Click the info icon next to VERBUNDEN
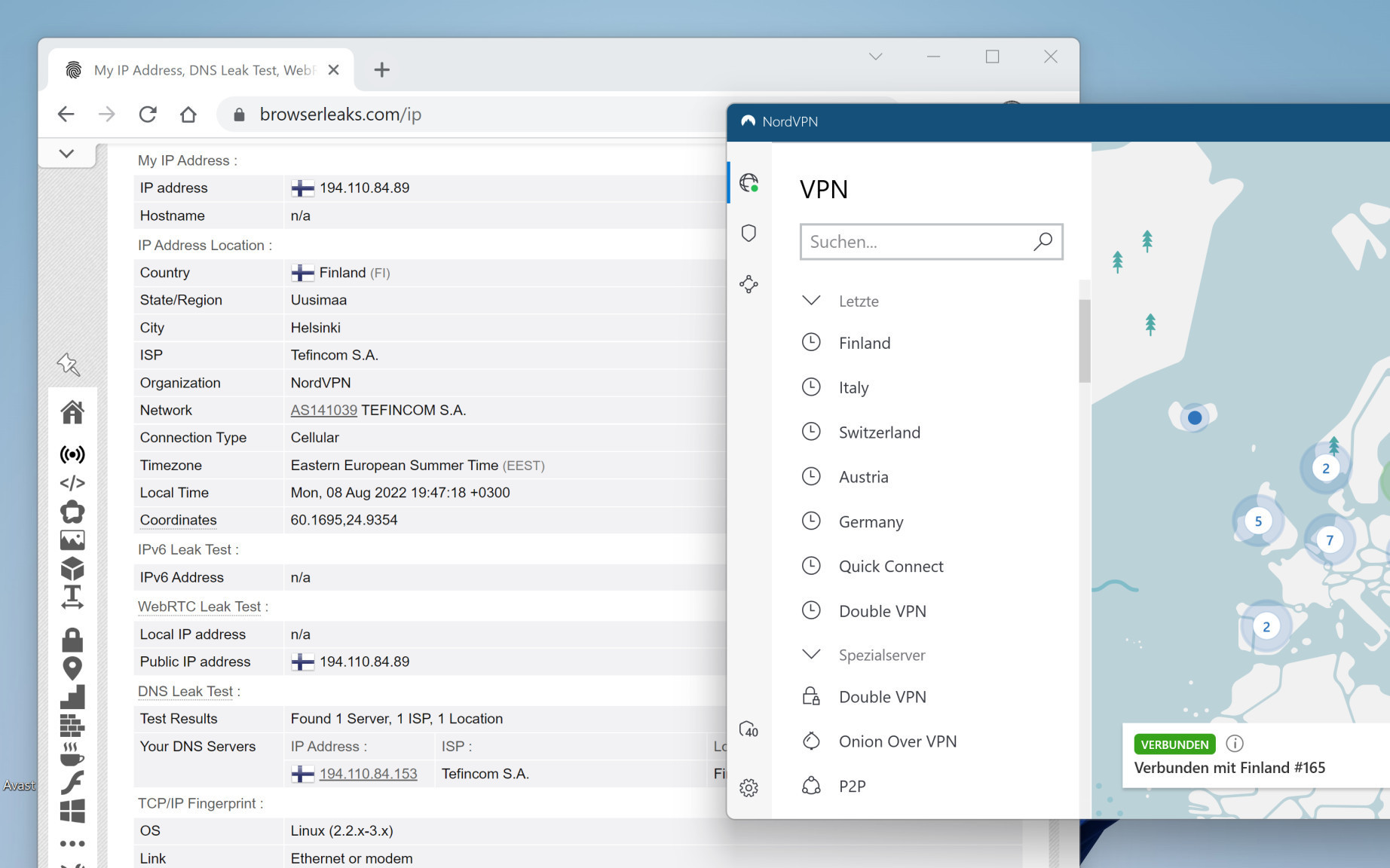The height and width of the screenshot is (868, 1390). (x=1235, y=744)
